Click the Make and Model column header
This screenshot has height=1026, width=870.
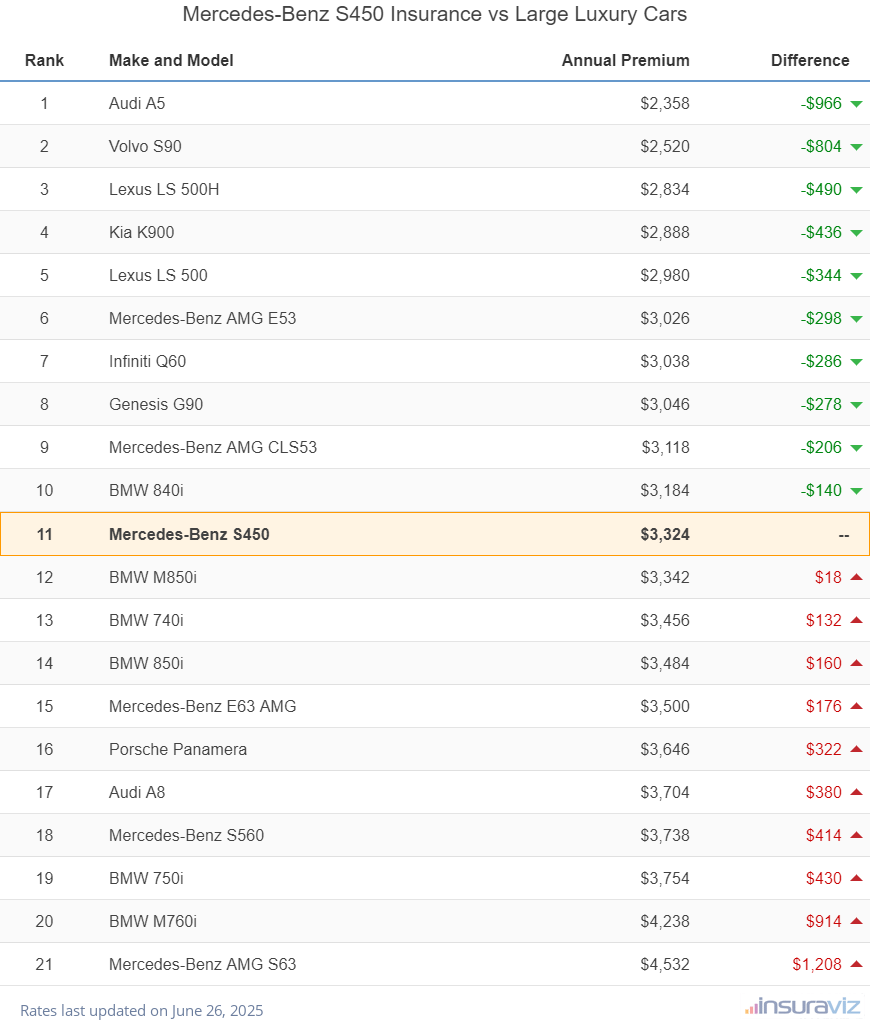pyautogui.click(x=171, y=60)
